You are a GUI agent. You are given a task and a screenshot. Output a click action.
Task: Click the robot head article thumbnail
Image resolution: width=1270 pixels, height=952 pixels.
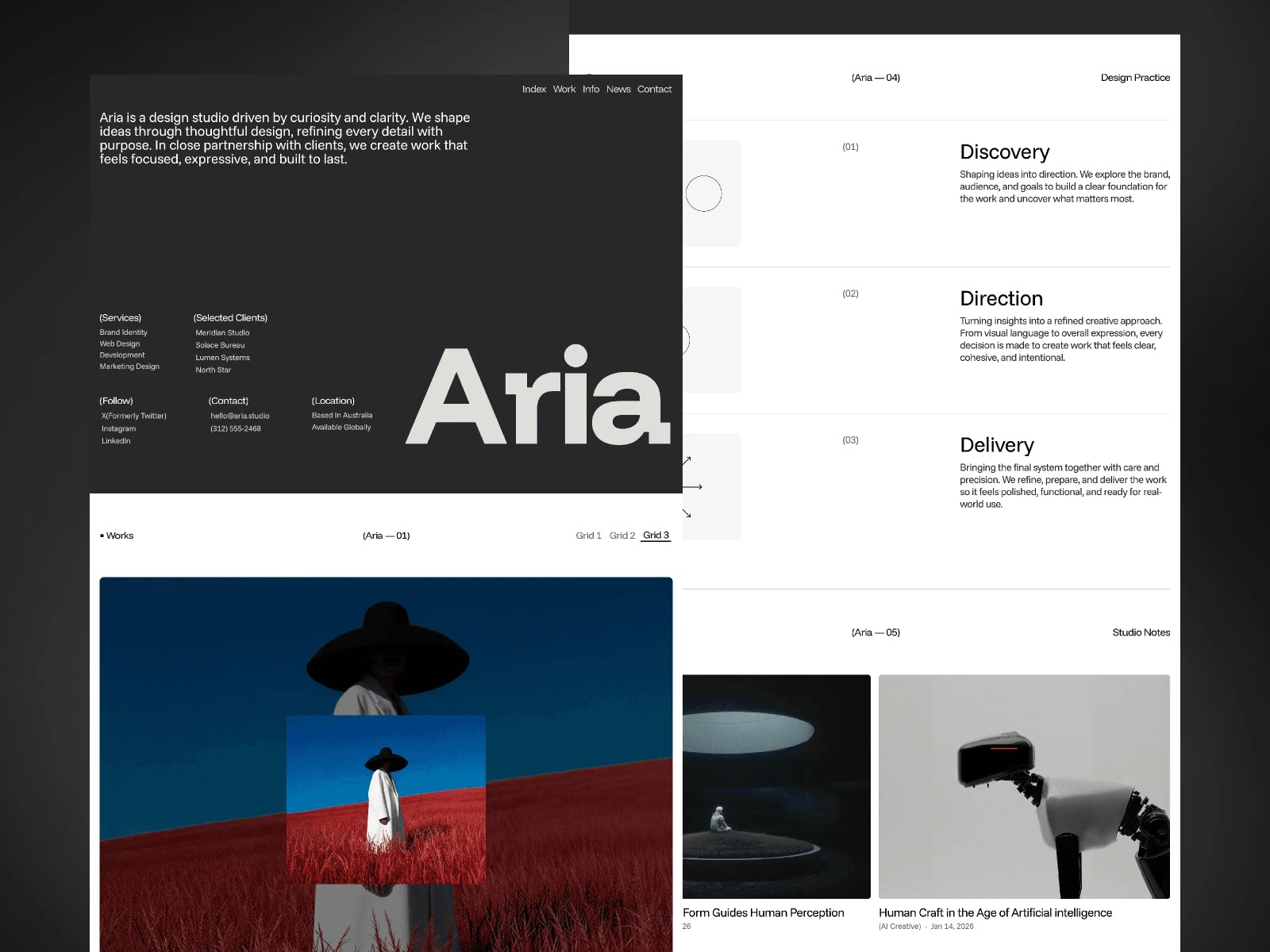point(1024,785)
